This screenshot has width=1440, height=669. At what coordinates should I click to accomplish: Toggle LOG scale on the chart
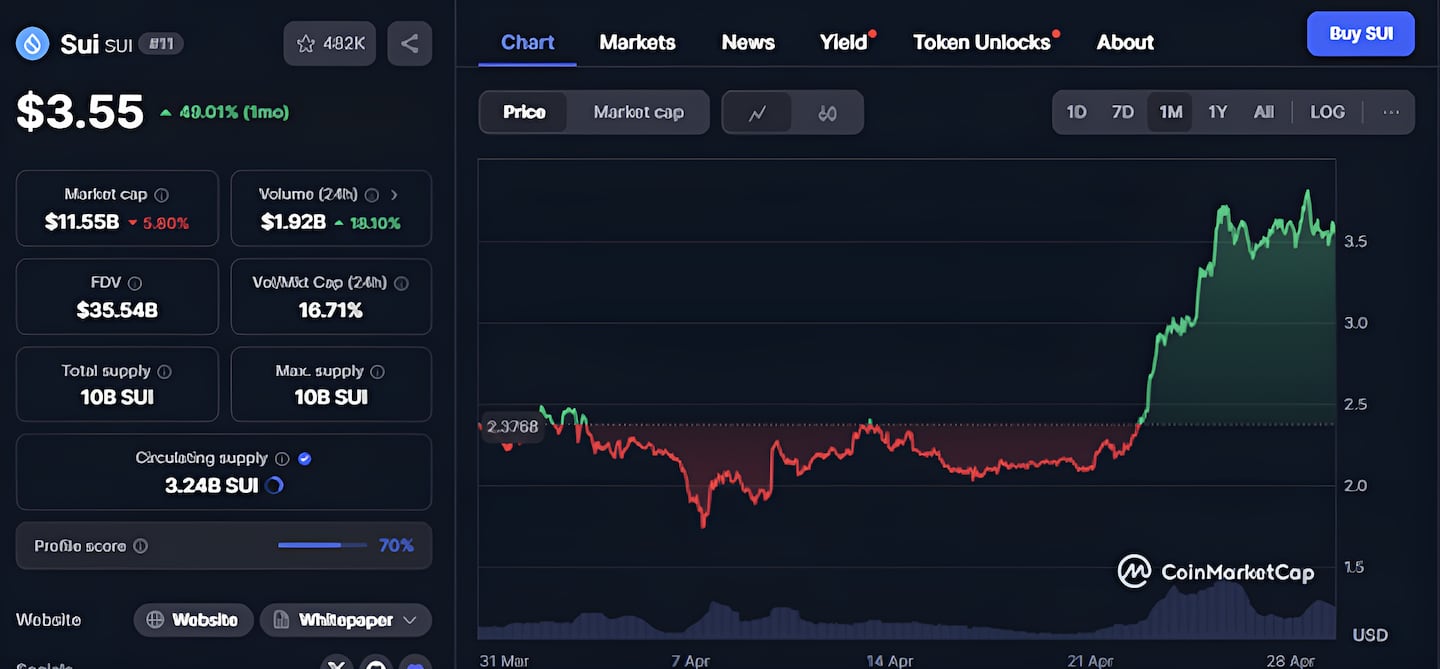(x=1327, y=112)
